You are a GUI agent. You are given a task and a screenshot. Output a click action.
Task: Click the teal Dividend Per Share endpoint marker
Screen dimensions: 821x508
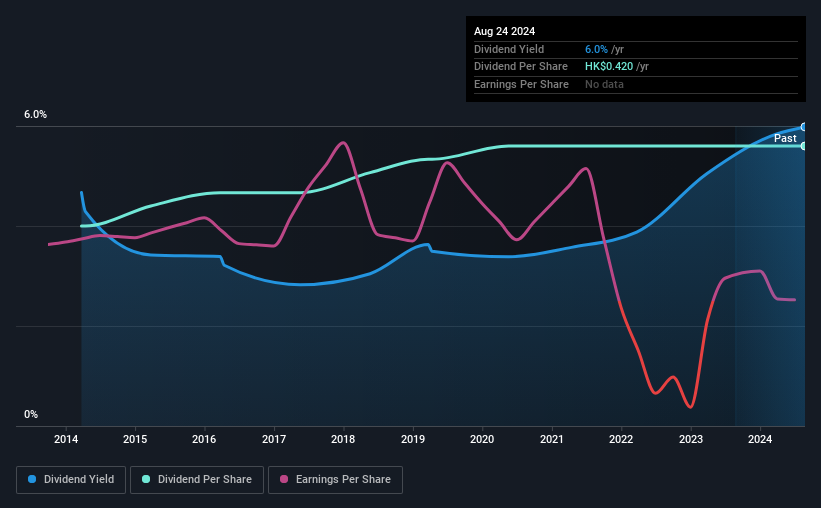click(803, 146)
